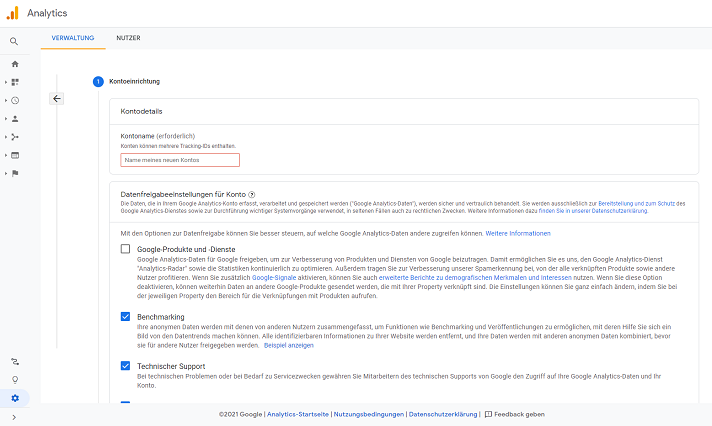Open Conversions reports flag icon
Viewport: 712px width, 426px height.
tap(15, 173)
